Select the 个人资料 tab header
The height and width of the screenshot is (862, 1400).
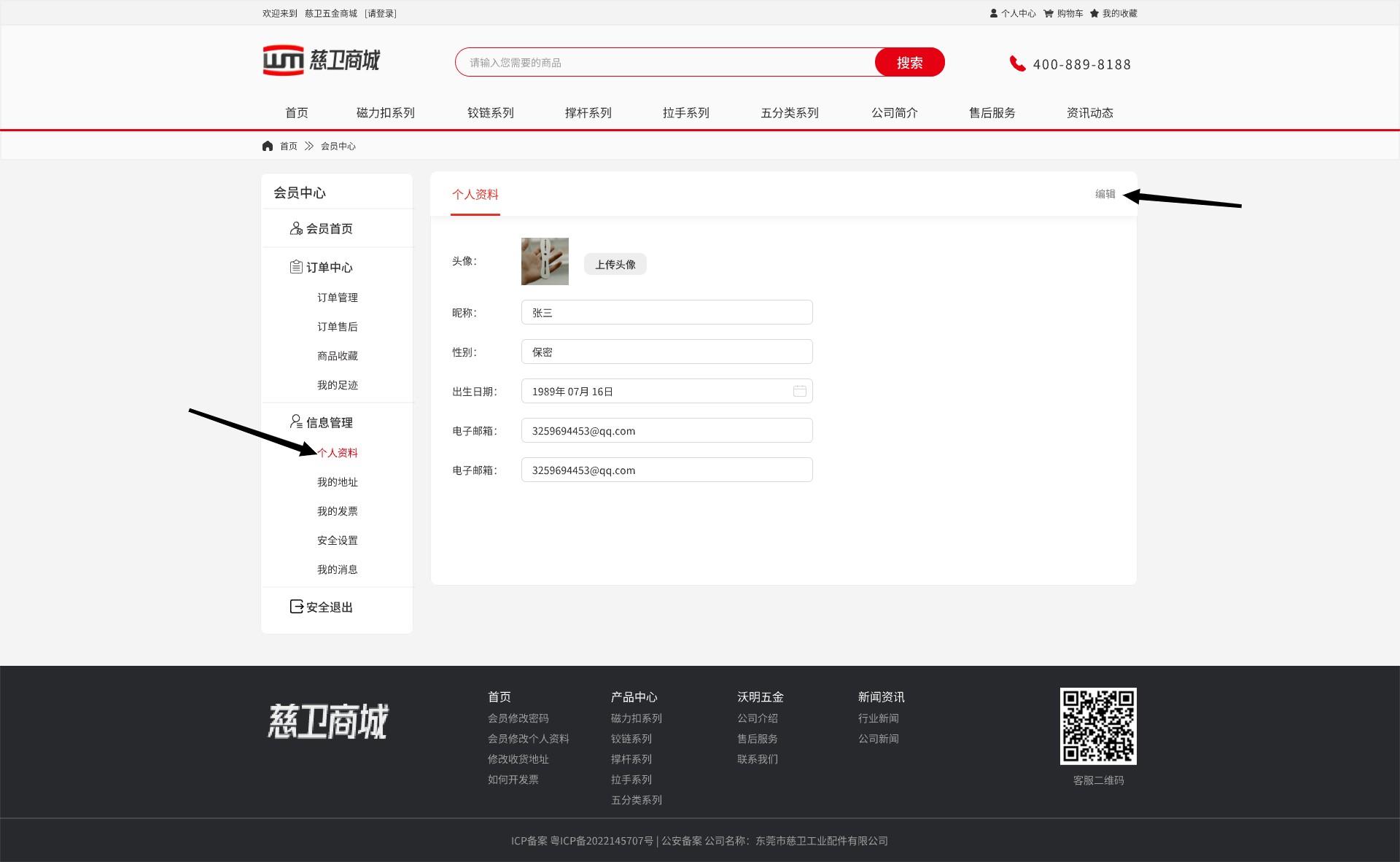pos(475,195)
